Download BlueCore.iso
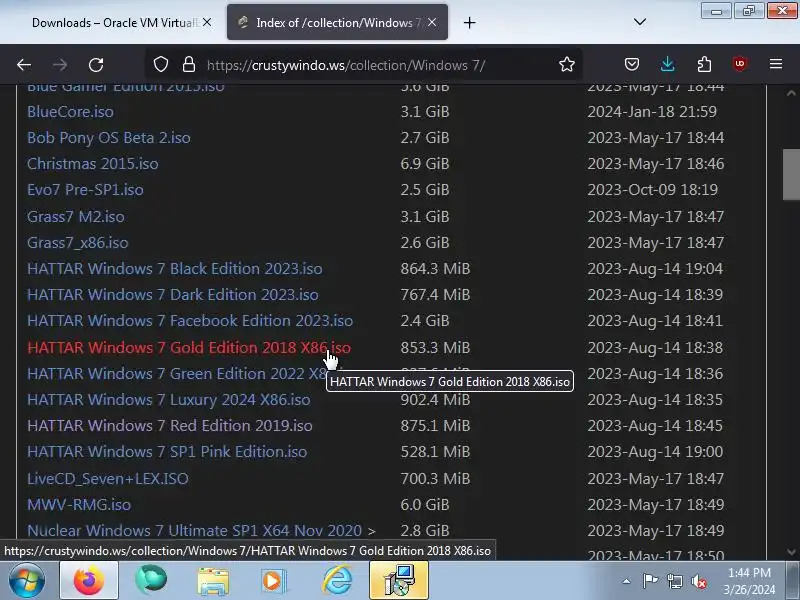Viewport: 800px width, 600px height. (70, 112)
